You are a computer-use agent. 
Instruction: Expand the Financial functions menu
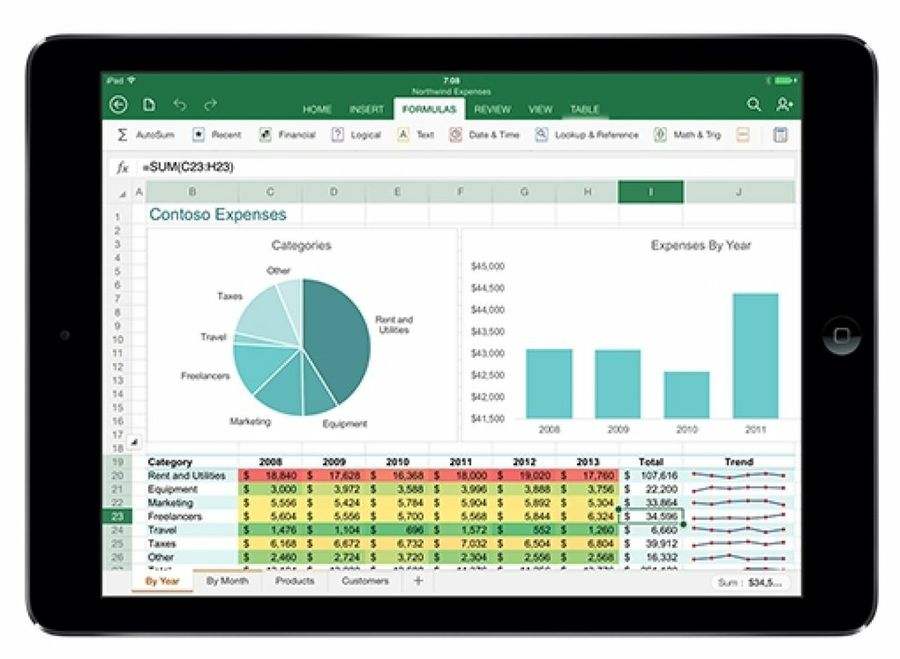click(x=287, y=134)
